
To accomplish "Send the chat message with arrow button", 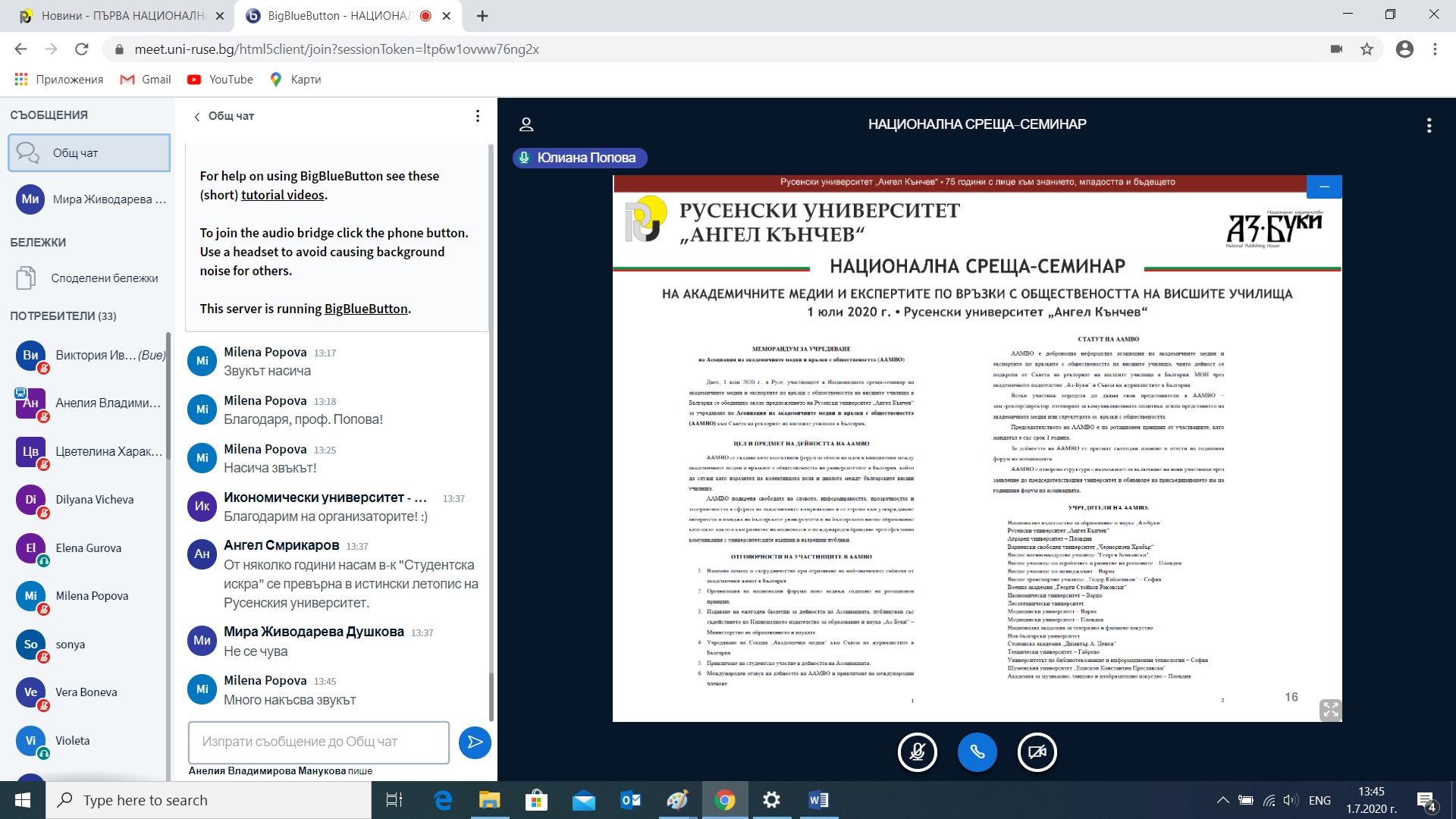I will (475, 742).
